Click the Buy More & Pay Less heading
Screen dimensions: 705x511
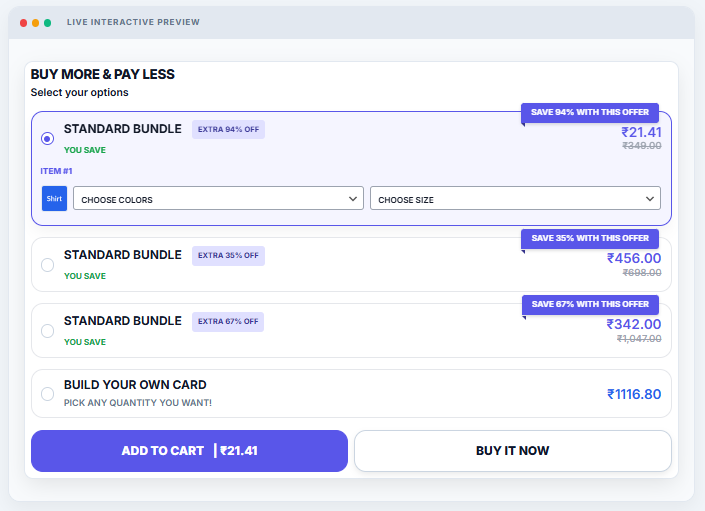coord(103,74)
